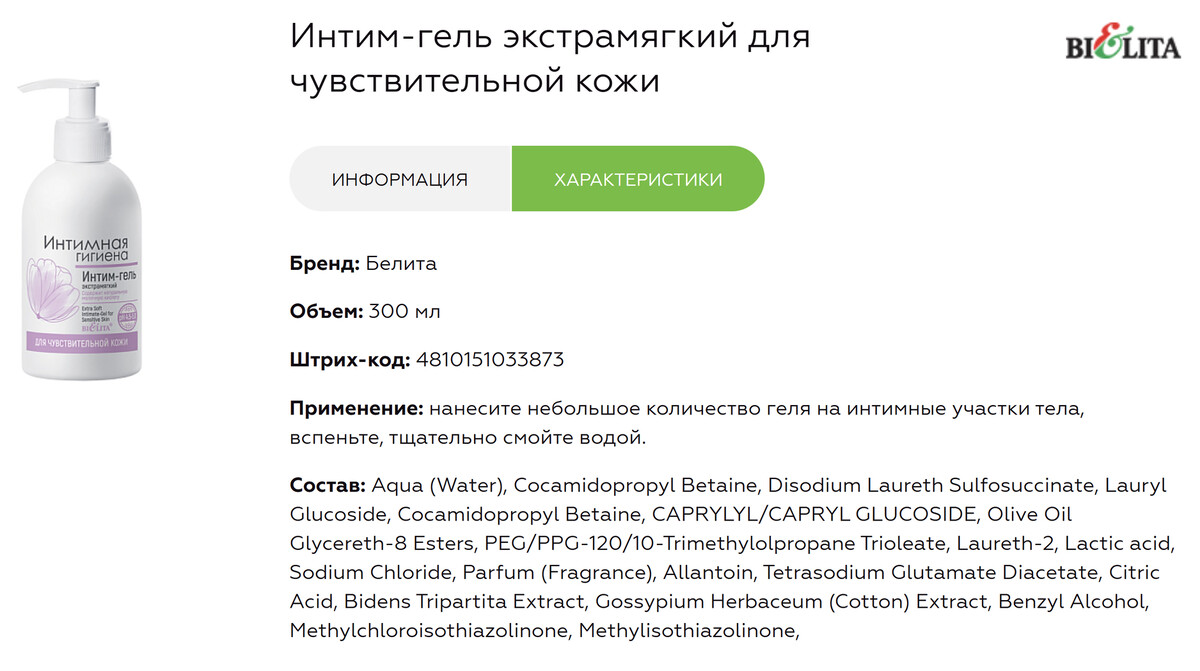Click the Бренд label
Viewport: 1200px width, 671px height.
tap(324, 264)
